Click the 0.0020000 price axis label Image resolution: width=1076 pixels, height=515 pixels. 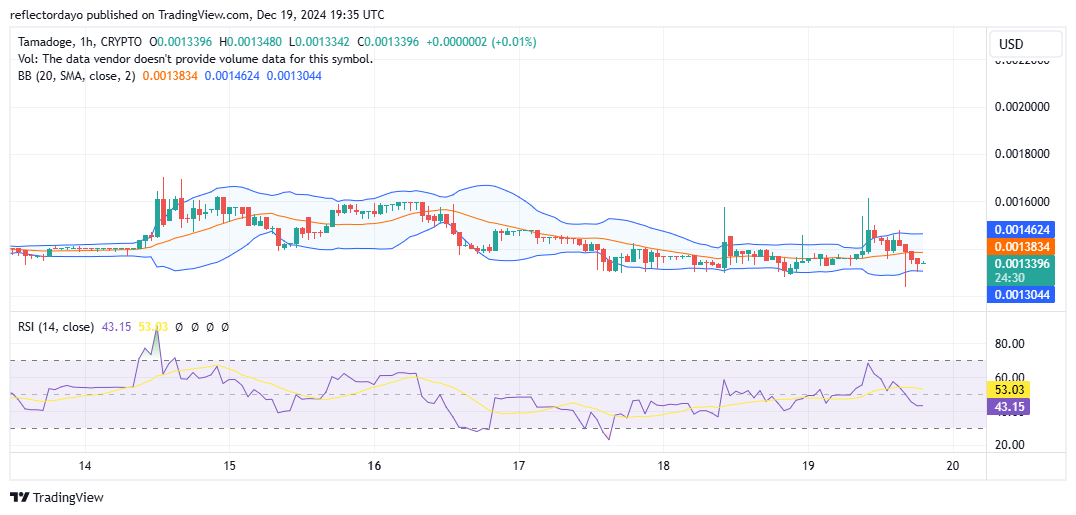pyautogui.click(x=1022, y=107)
